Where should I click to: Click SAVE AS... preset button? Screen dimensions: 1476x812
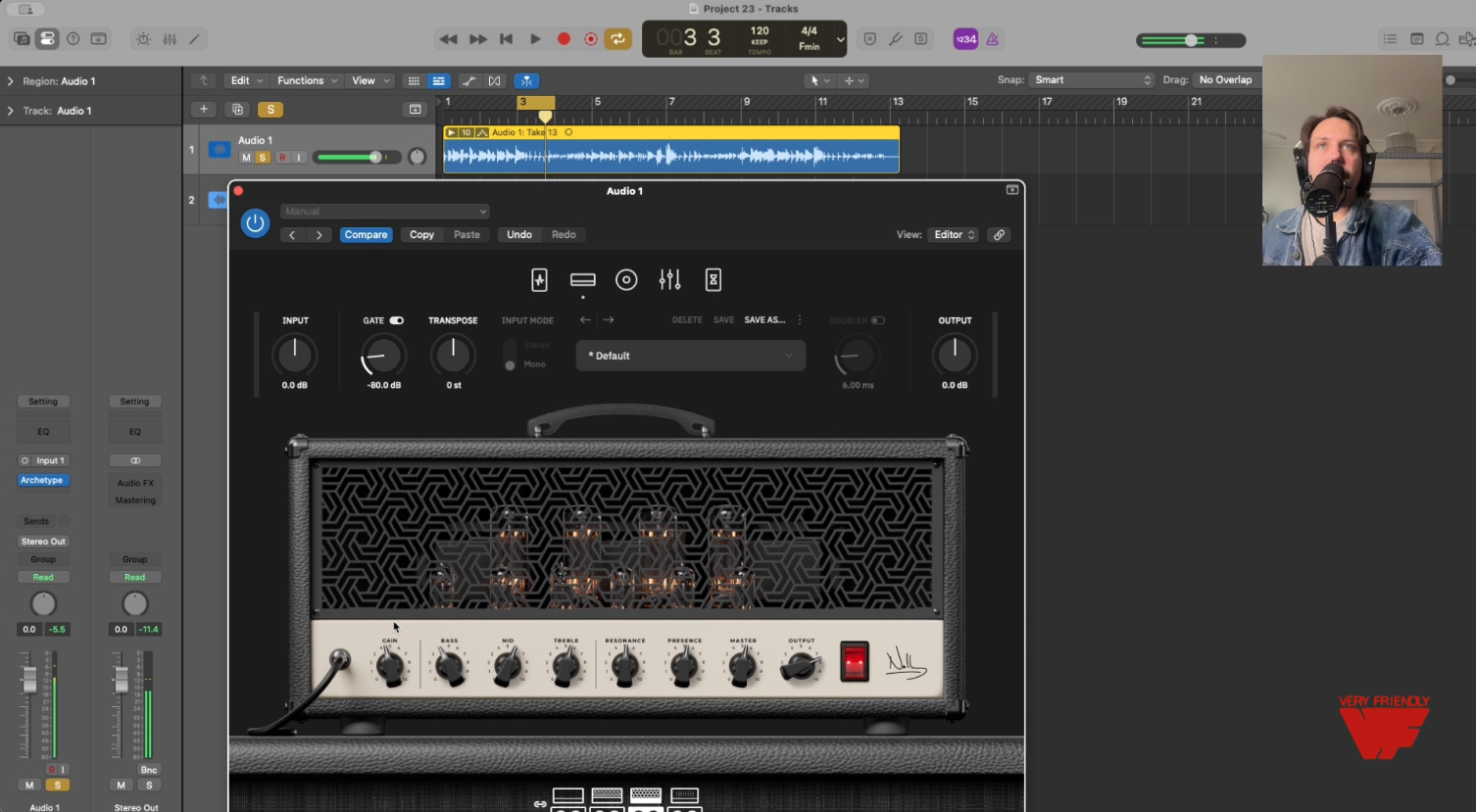764,320
